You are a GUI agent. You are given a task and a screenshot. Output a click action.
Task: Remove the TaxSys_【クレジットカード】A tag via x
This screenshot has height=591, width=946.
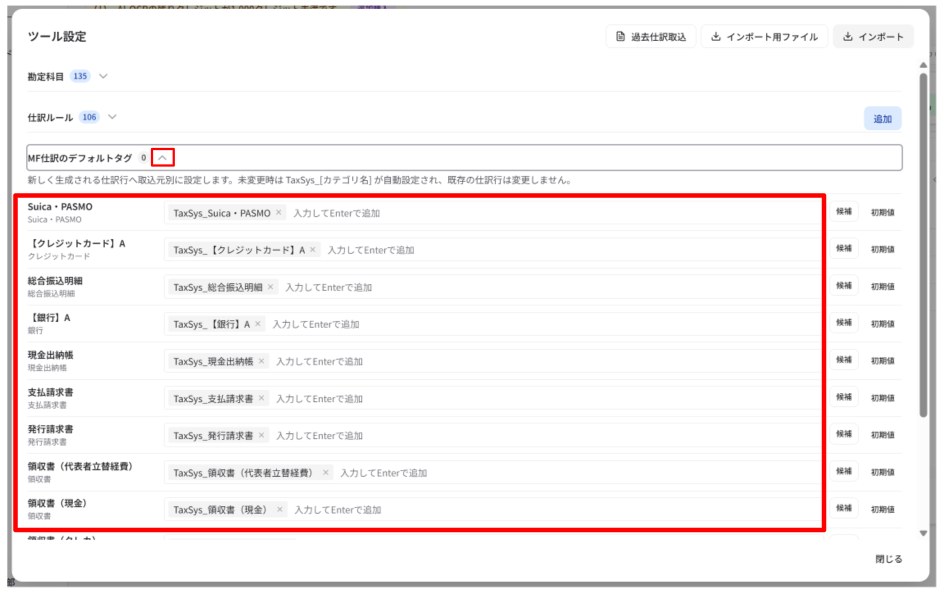pyautogui.click(x=313, y=250)
